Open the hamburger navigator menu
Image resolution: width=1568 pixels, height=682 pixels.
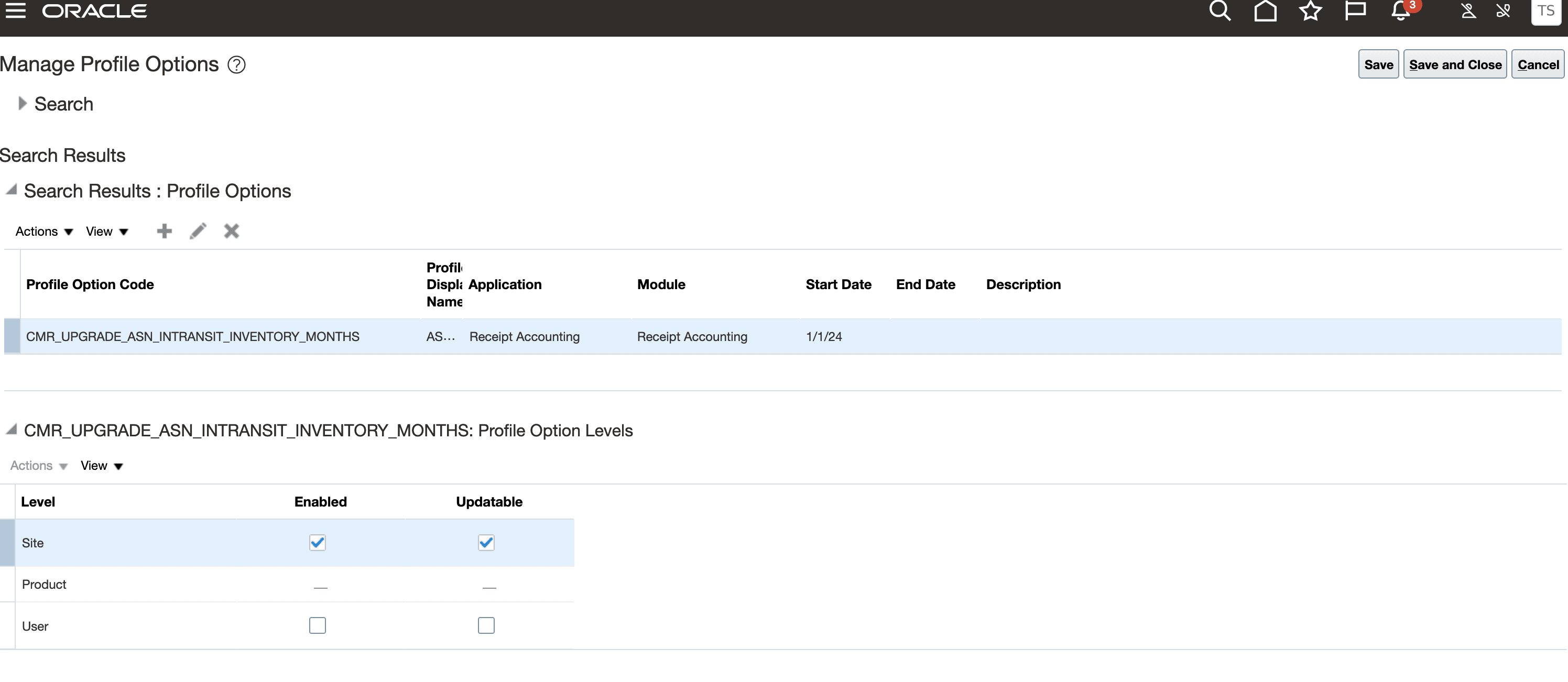pos(16,10)
